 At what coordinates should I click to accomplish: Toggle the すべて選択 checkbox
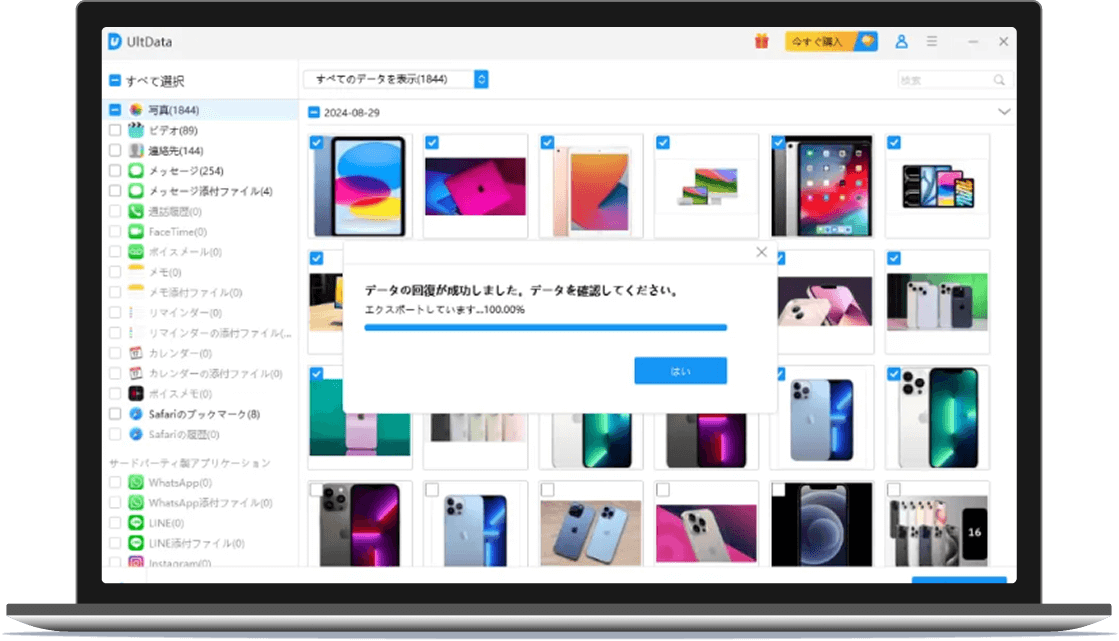(x=115, y=81)
